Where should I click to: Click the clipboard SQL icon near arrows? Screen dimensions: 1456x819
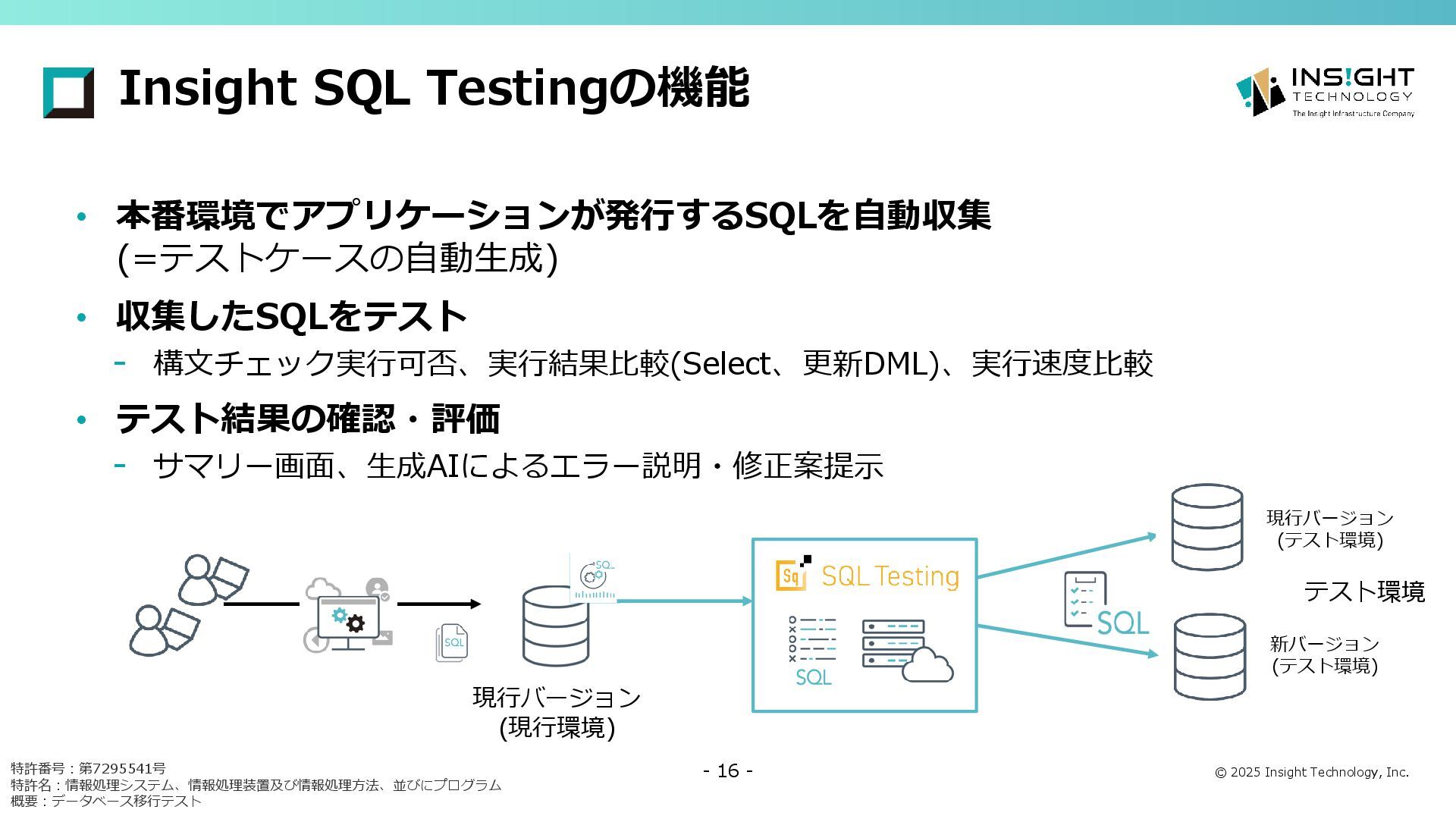click(x=1105, y=604)
